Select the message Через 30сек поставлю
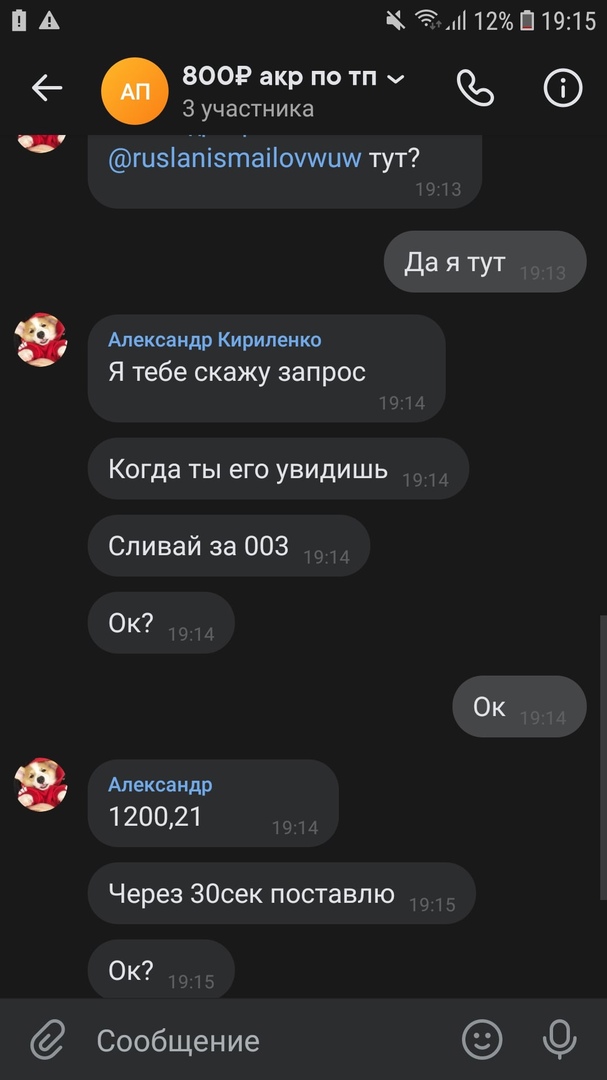 coord(282,893)
